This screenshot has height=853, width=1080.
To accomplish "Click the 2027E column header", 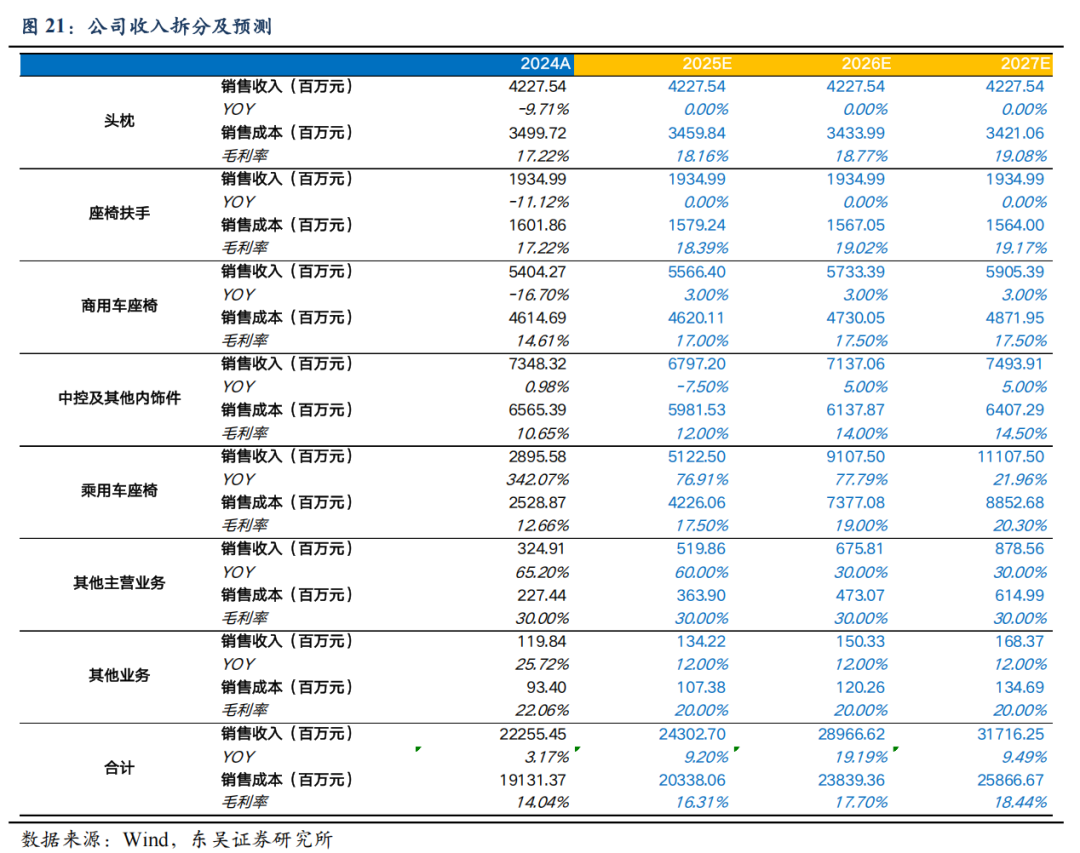I will (1025, 64).
